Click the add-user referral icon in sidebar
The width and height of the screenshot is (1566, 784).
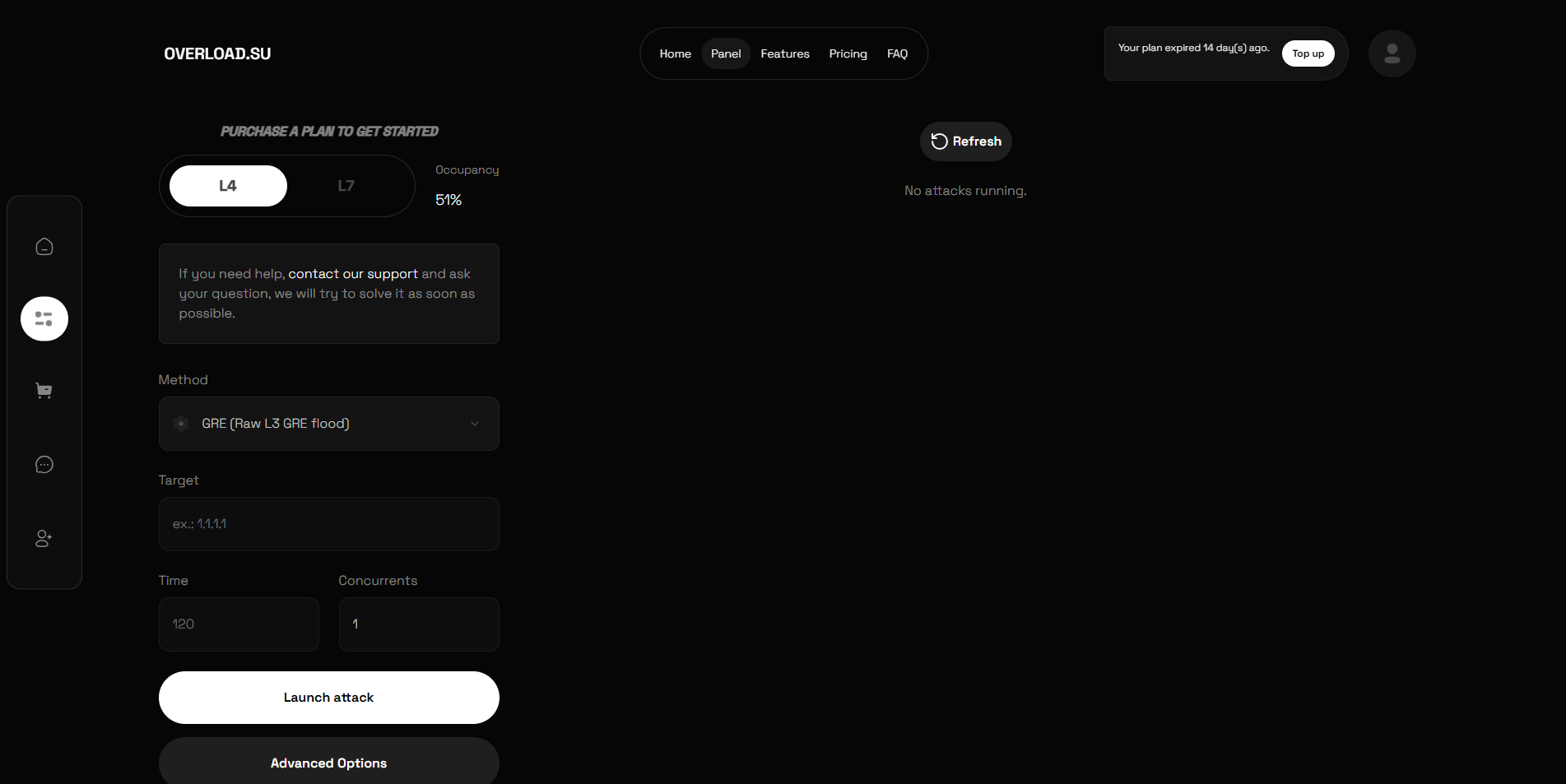tap(44, 539)
